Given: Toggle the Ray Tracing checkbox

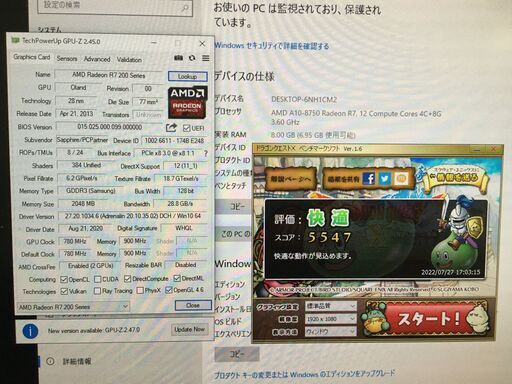Looking at the screenshot, I should click(97, 291).
